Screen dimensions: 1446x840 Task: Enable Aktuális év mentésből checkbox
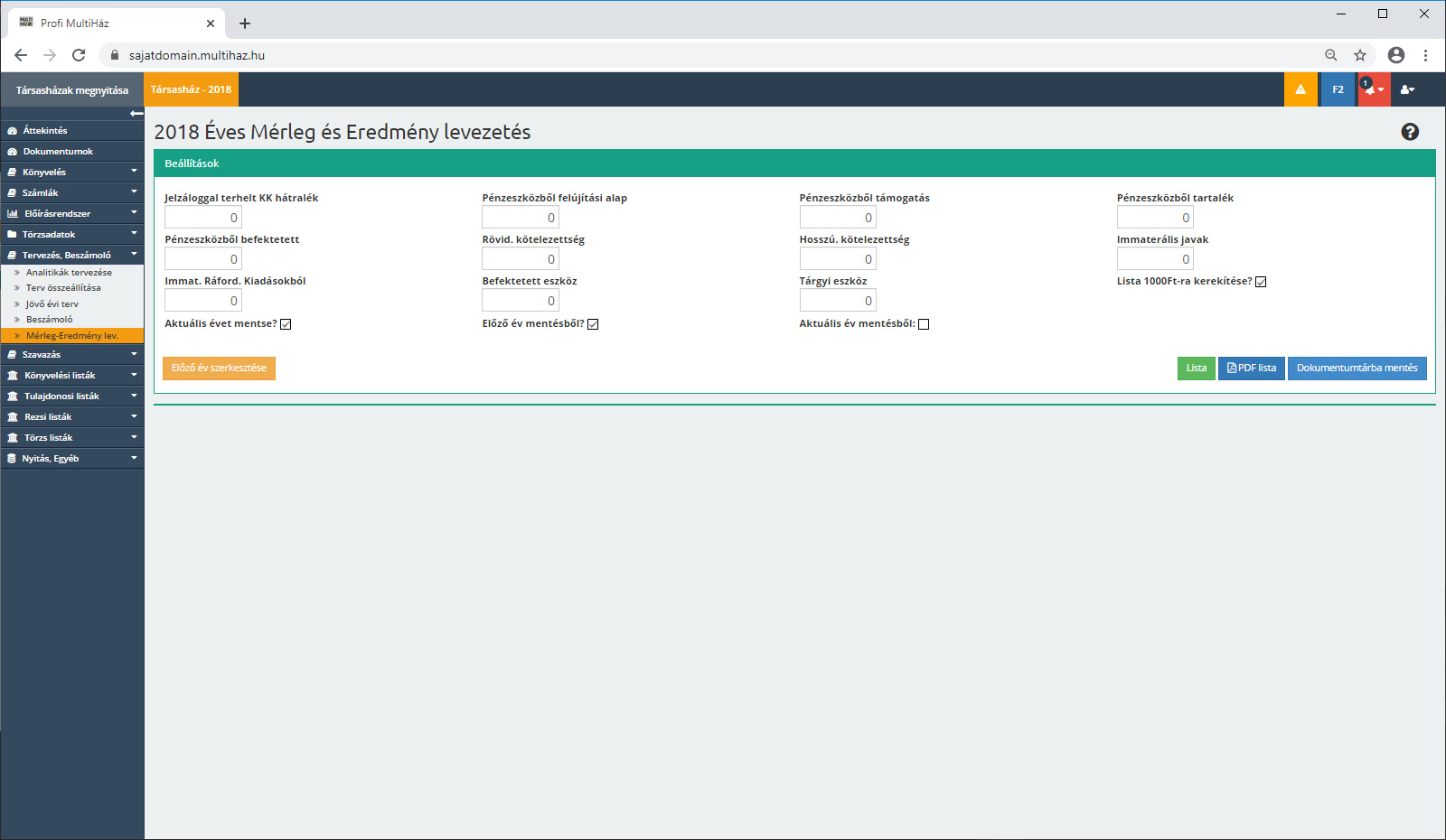pos(924,324)
